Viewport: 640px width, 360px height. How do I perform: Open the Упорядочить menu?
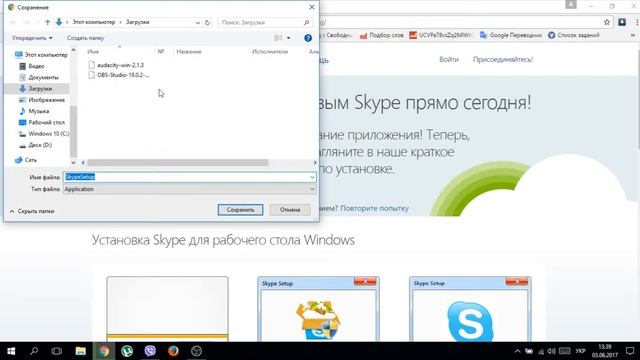click(x=32, y=38)
